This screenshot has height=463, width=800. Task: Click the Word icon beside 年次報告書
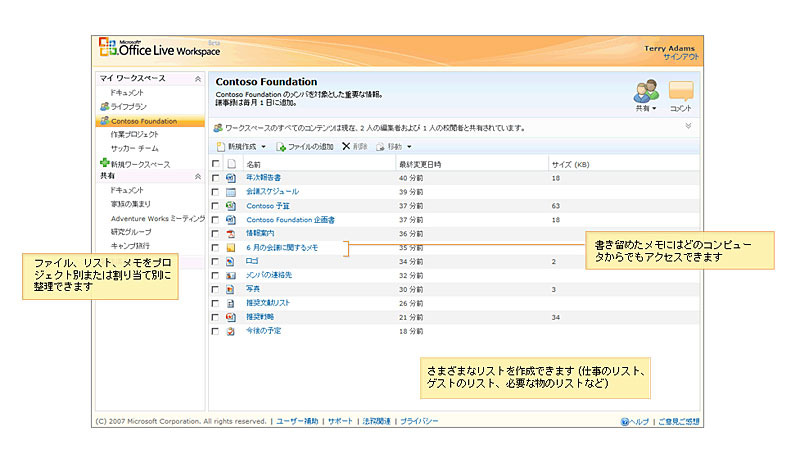coord(231,178)
